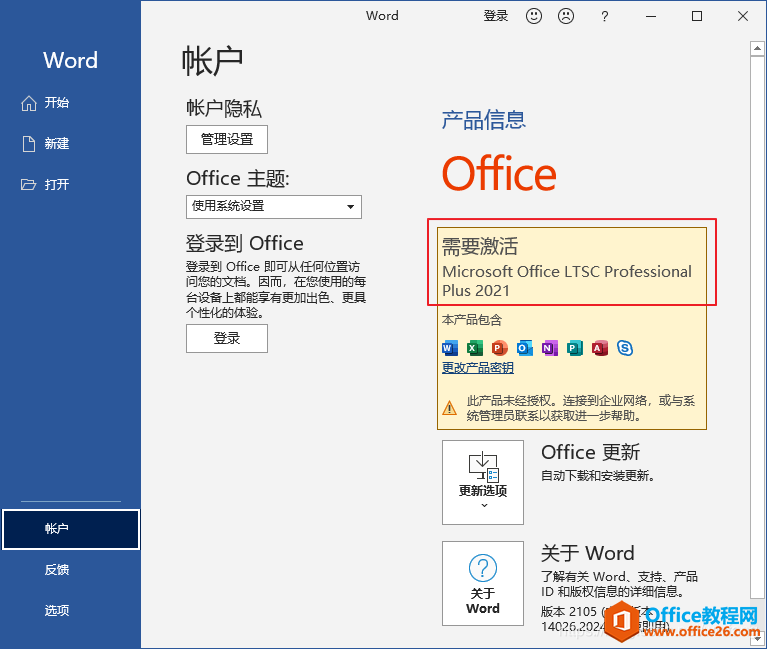Click the PowerPoint icon in product list
Screen dimensions: 767x649
[x=500, y=348]
